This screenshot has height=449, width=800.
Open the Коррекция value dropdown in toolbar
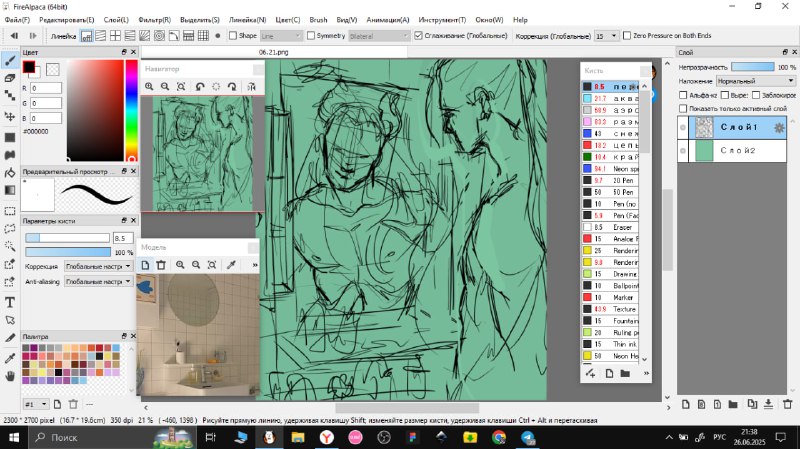pos(607,36)
